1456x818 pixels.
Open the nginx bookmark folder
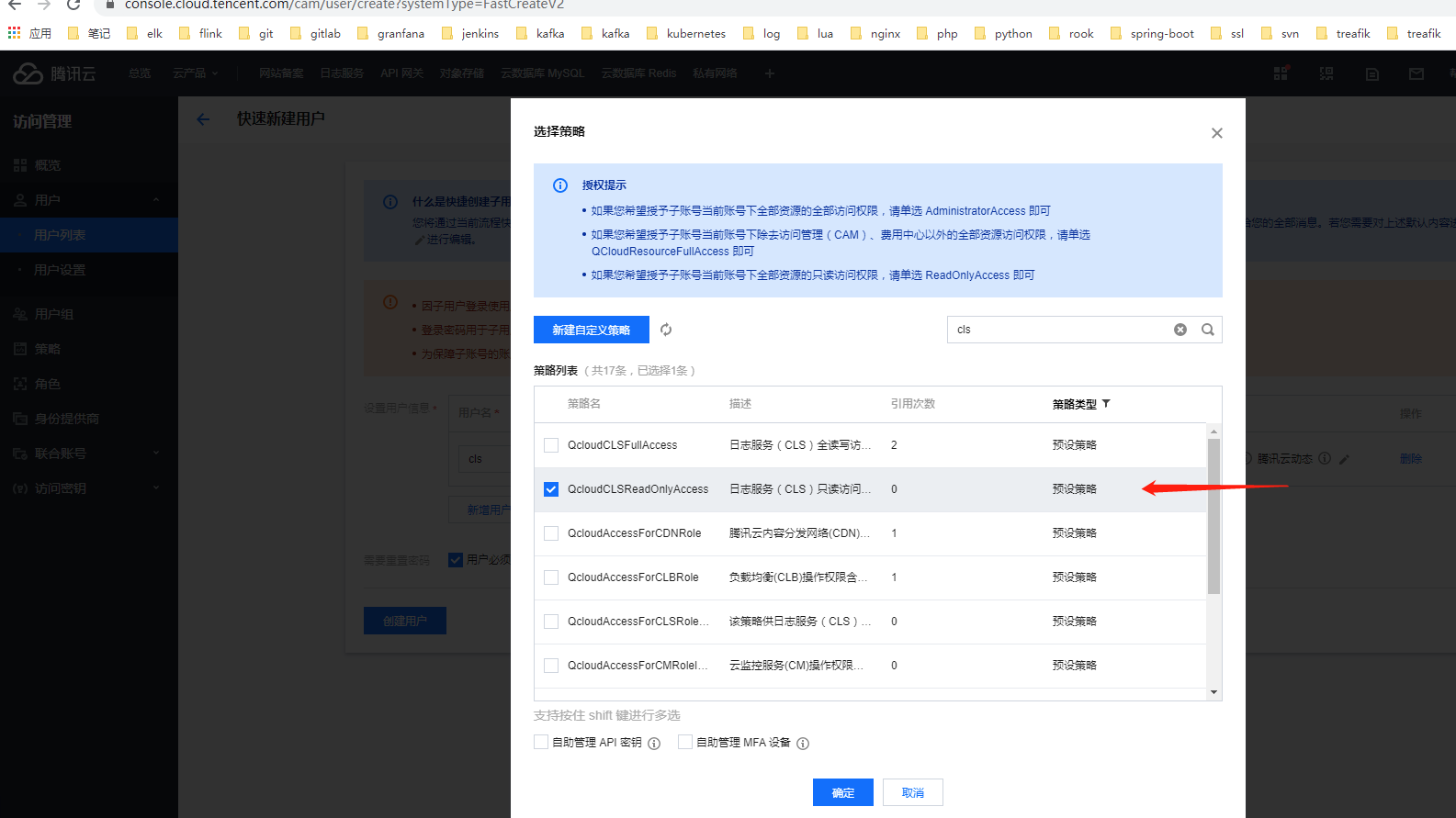coord(875,33)
